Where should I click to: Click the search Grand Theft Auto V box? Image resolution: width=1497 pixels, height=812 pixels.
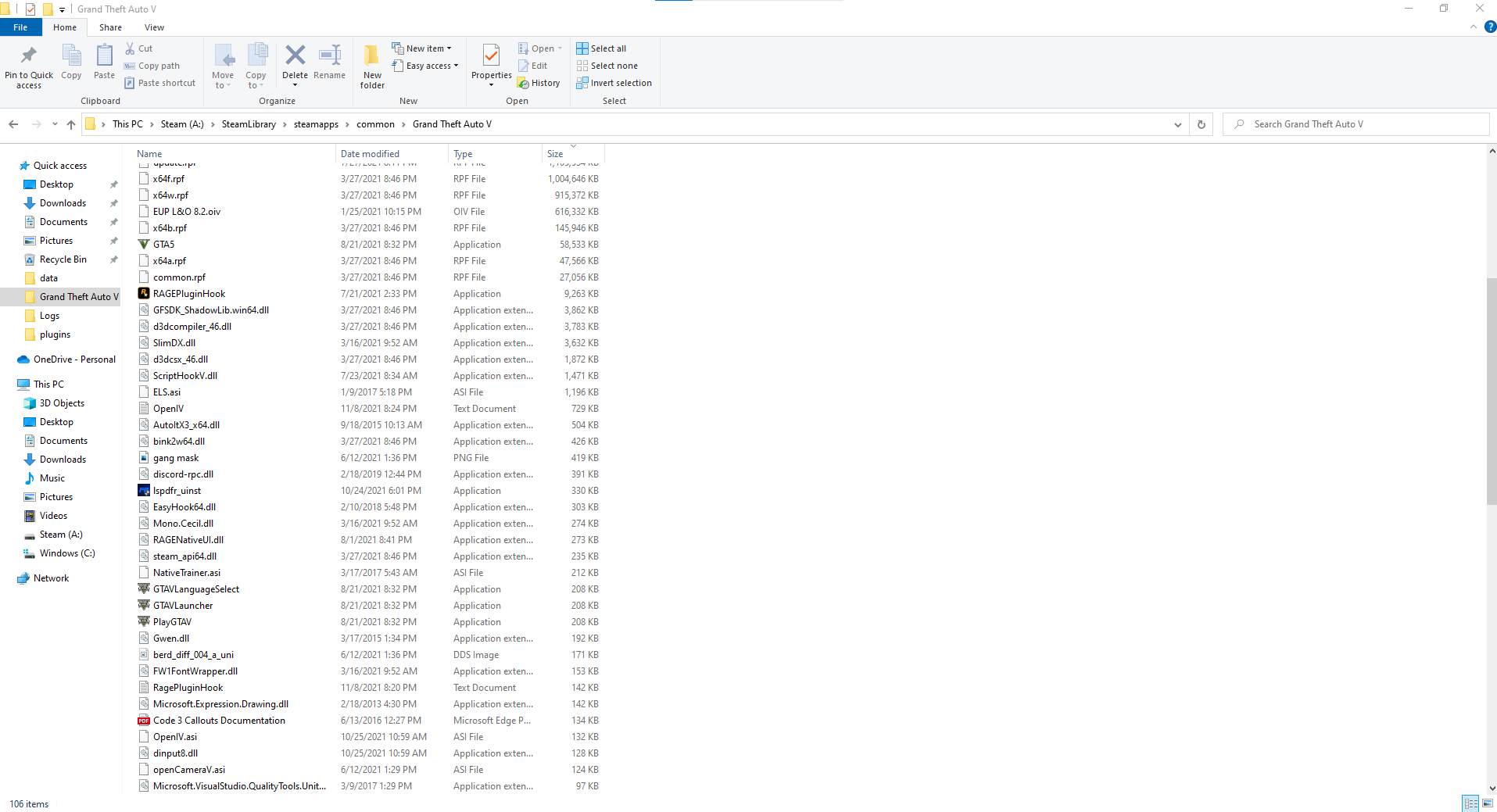[x=1356, y=124]
